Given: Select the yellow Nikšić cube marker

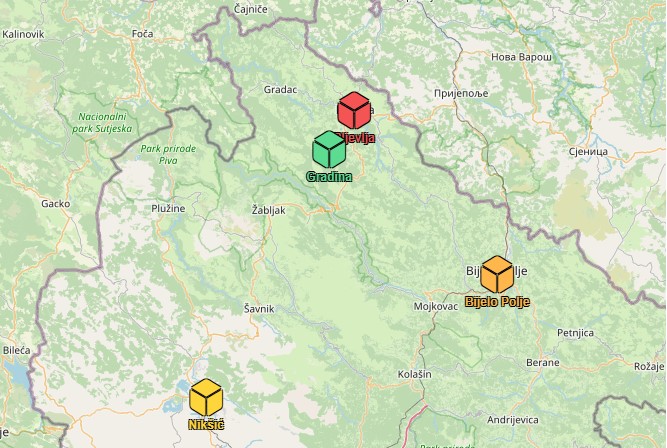Looking at the screenshot, I should point(206,397).
